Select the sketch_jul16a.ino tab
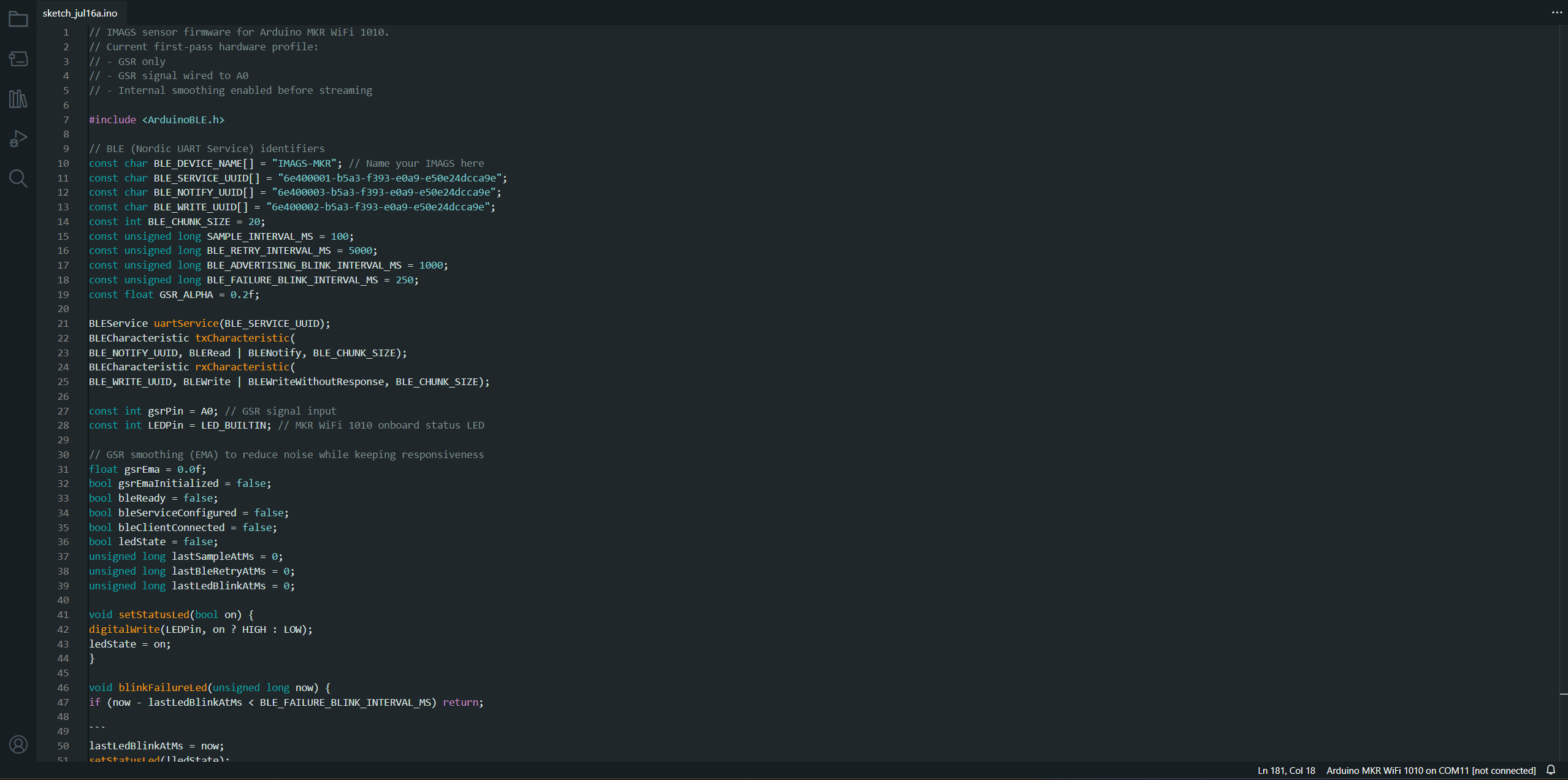 click(80, 13)
